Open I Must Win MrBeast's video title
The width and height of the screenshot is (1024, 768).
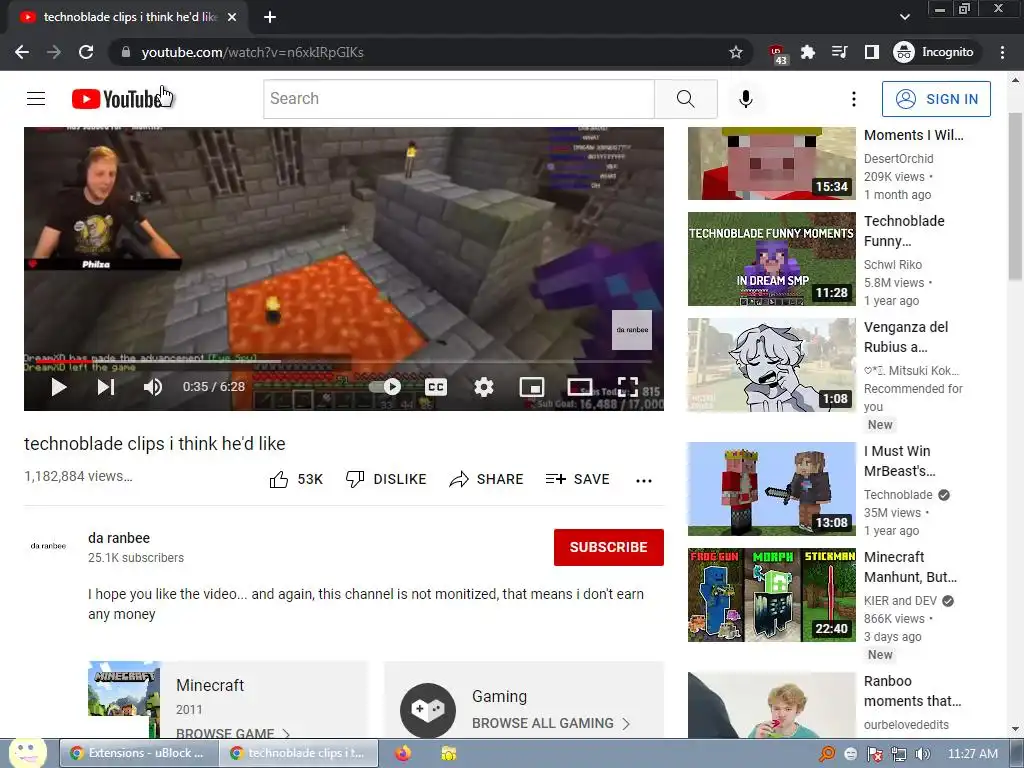[899, 461]
